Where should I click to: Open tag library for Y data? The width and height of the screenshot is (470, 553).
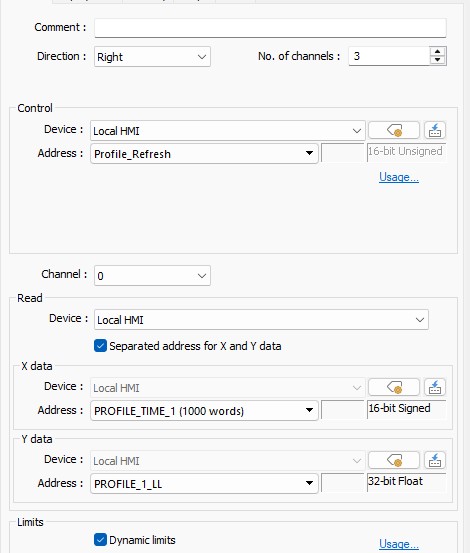(x=394, y=460)
